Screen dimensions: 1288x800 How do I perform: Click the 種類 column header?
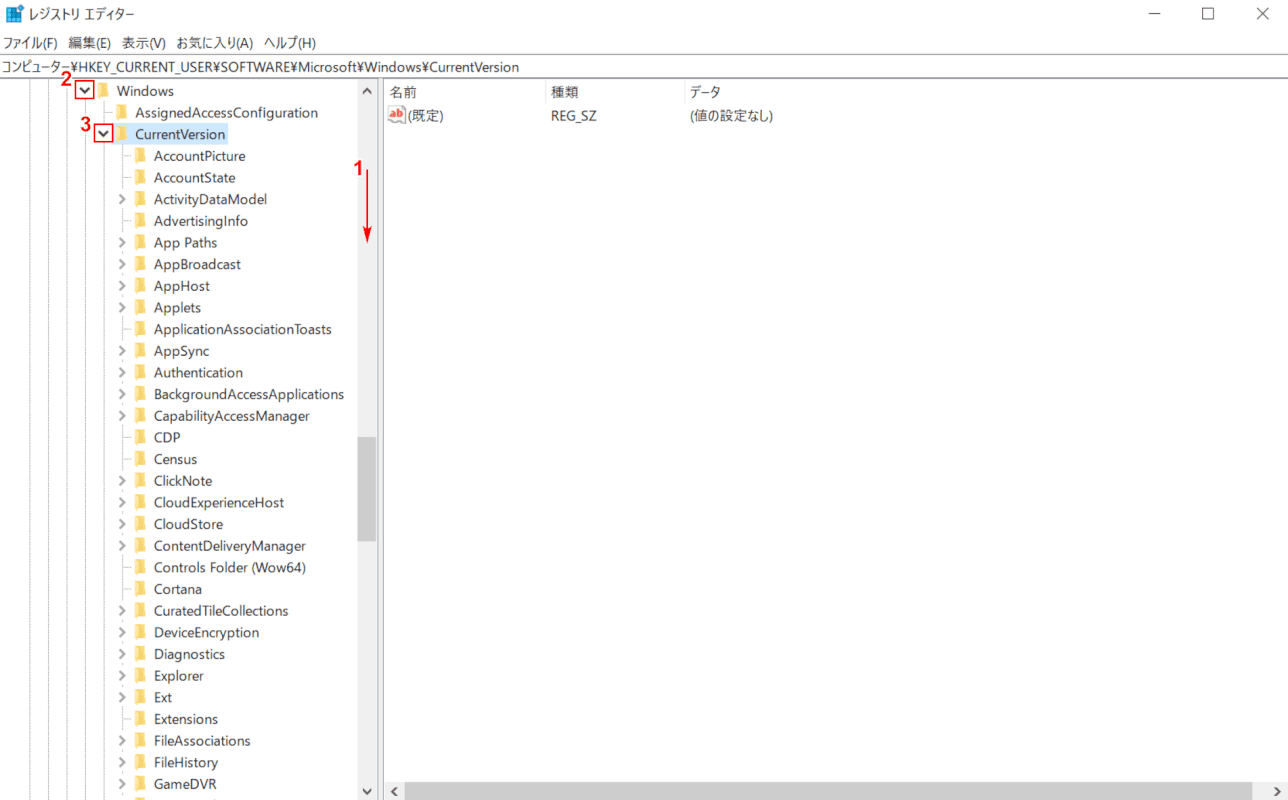[615, 92]
